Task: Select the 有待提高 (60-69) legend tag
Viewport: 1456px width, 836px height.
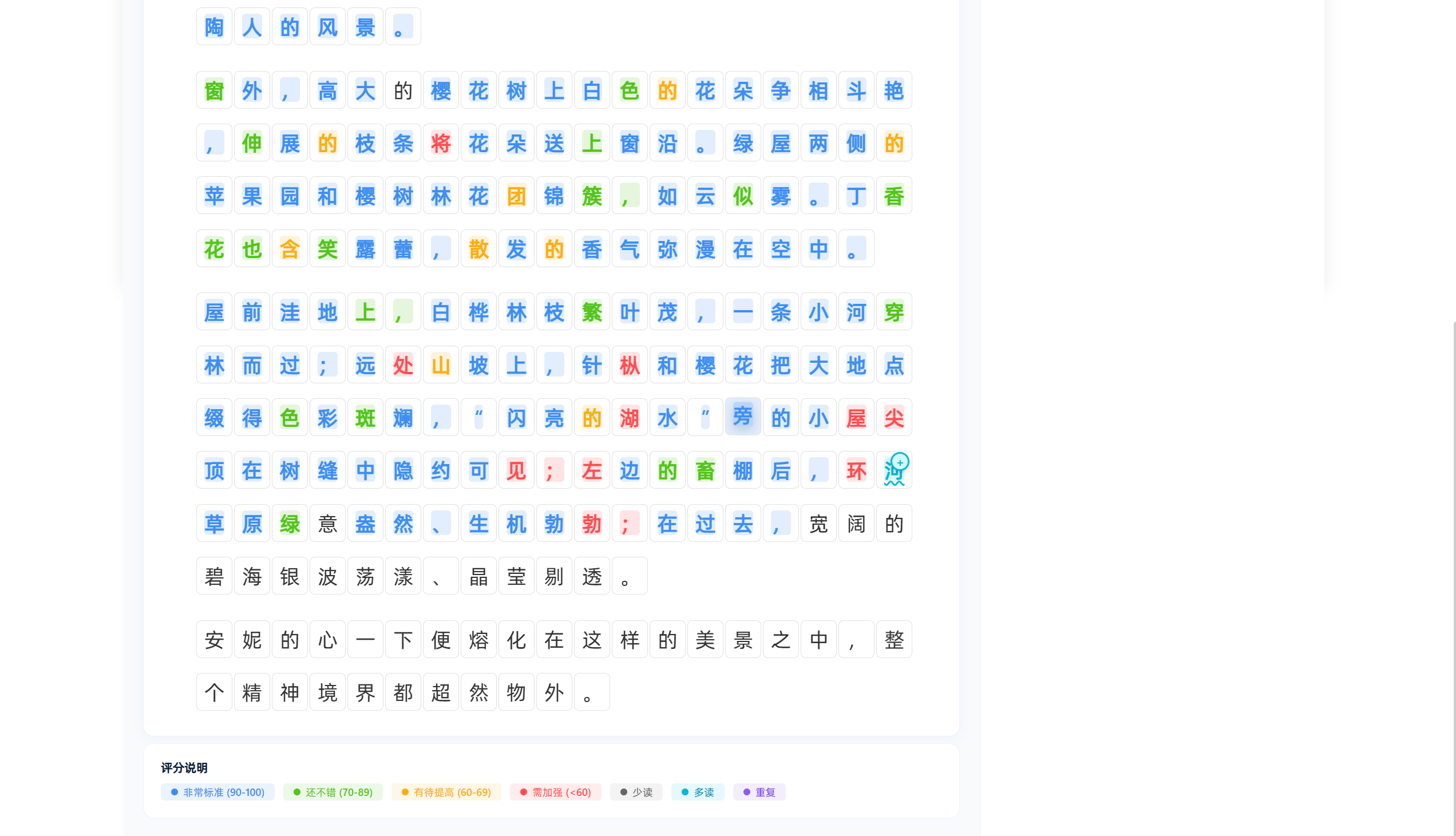Action: pyautogui.click(x=446, y=792)
